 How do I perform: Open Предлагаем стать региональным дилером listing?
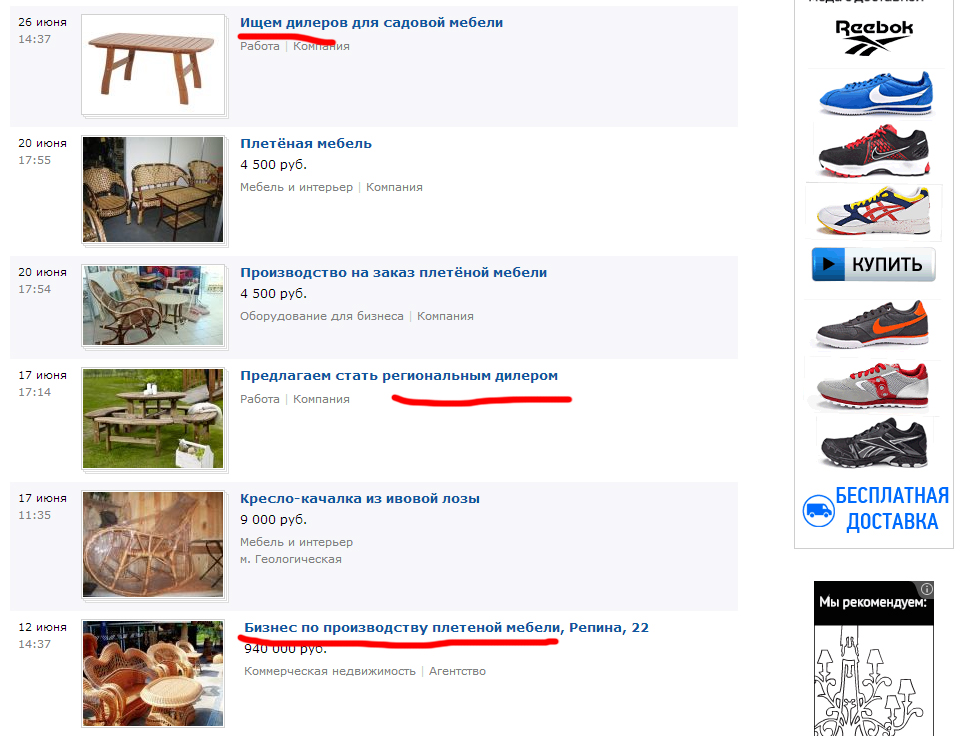point(399,375)
